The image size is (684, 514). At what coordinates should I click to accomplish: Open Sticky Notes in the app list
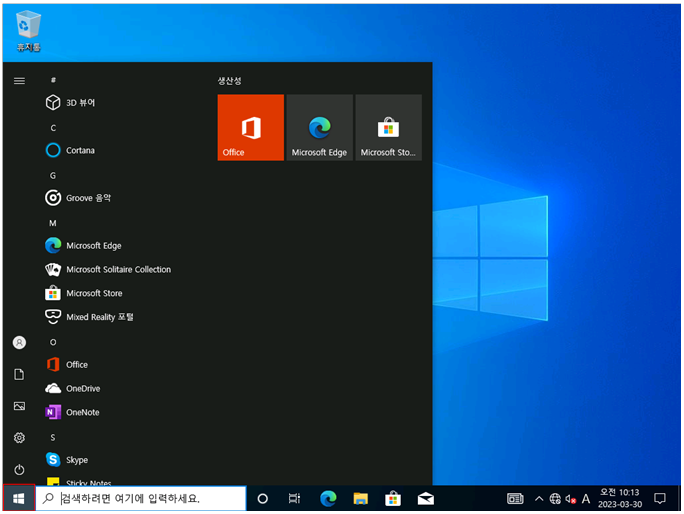pos(79,481)
